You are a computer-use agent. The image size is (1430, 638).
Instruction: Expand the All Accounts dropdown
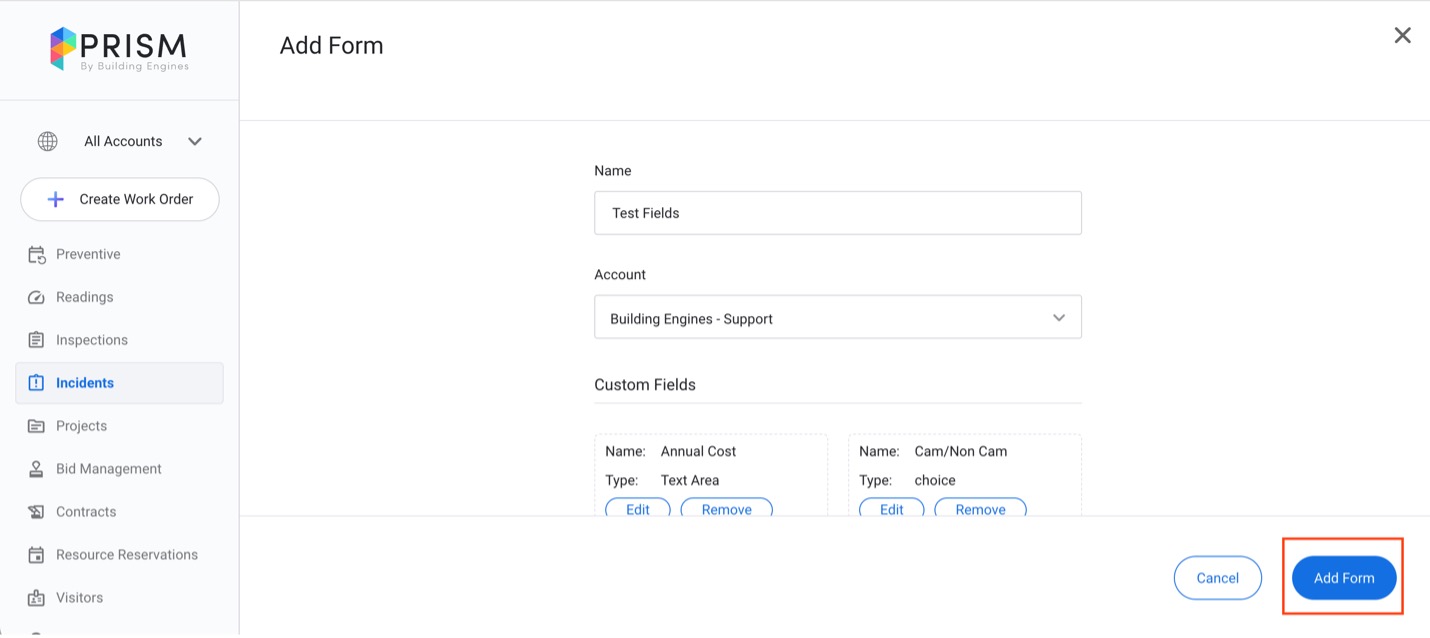(194, 142)
